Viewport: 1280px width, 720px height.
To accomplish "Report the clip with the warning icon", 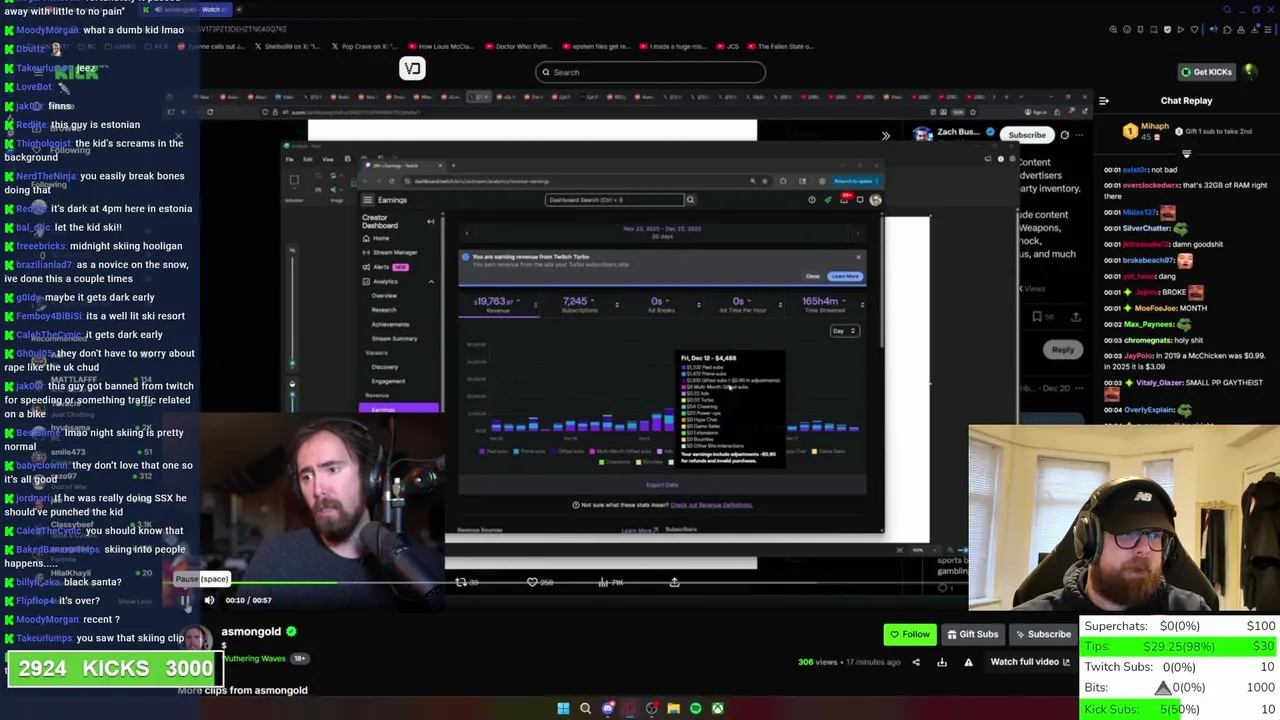I will tap(968, 662).
